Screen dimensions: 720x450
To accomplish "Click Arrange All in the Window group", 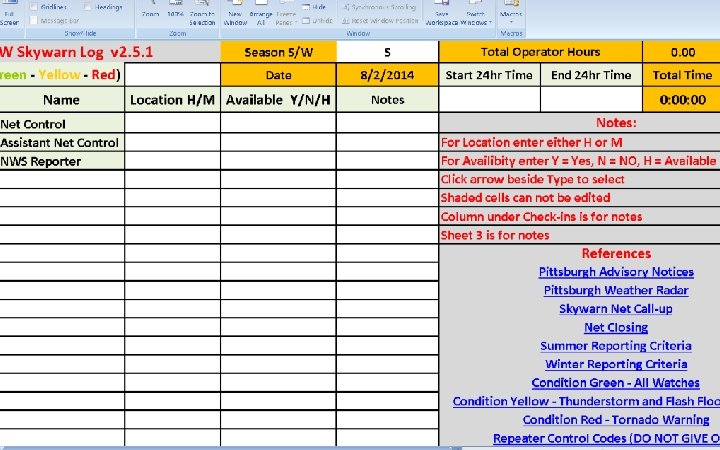I will pyautogui.click(x=260, y=12).
